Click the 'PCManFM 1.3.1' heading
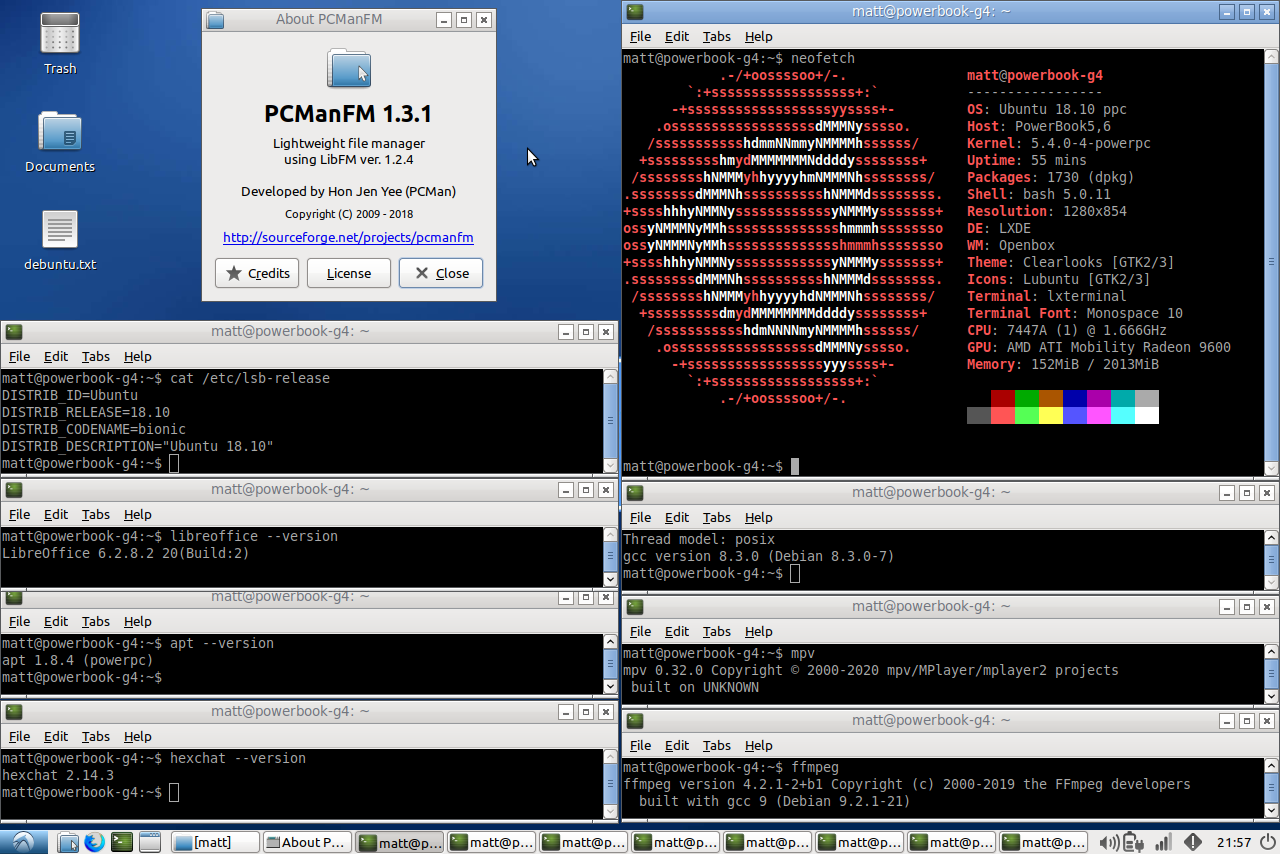This screenshot has width=1280, height=854. (349, 113)
